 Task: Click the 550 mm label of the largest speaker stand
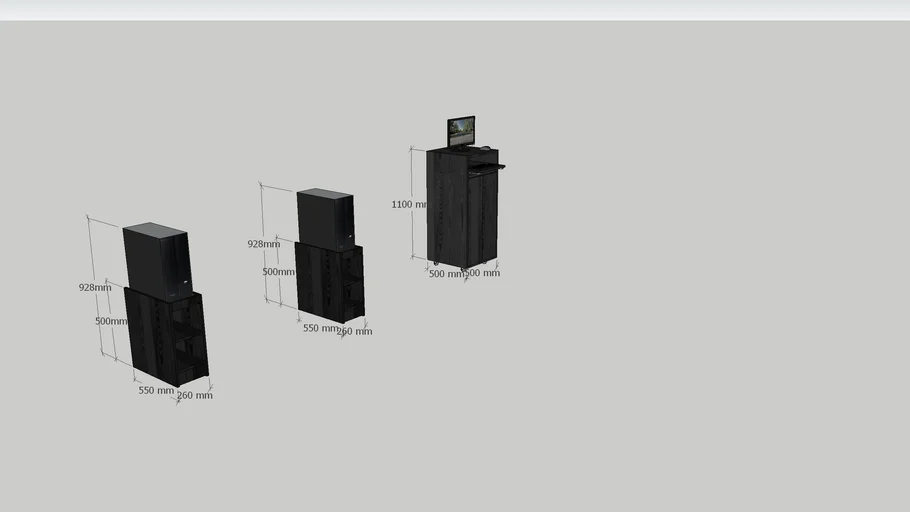click(x=156, y=391)
